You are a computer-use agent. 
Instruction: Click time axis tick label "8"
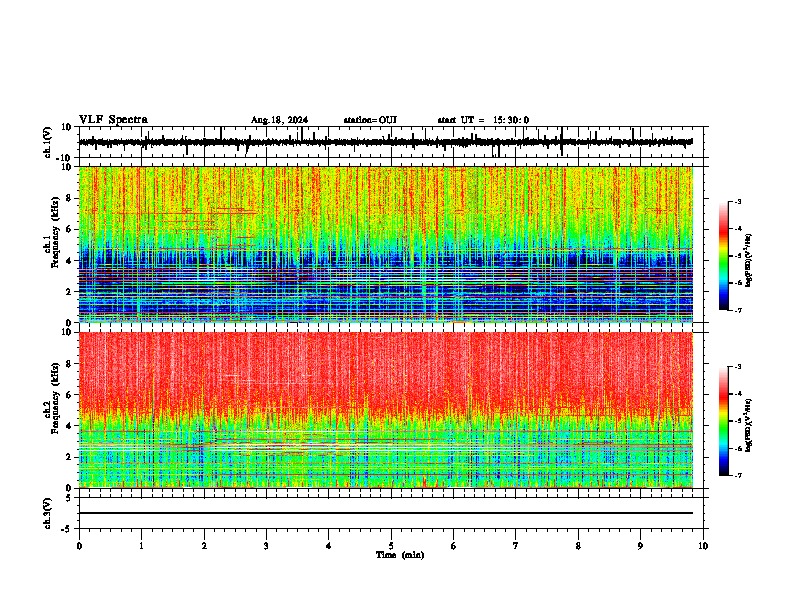pos(578,546)
